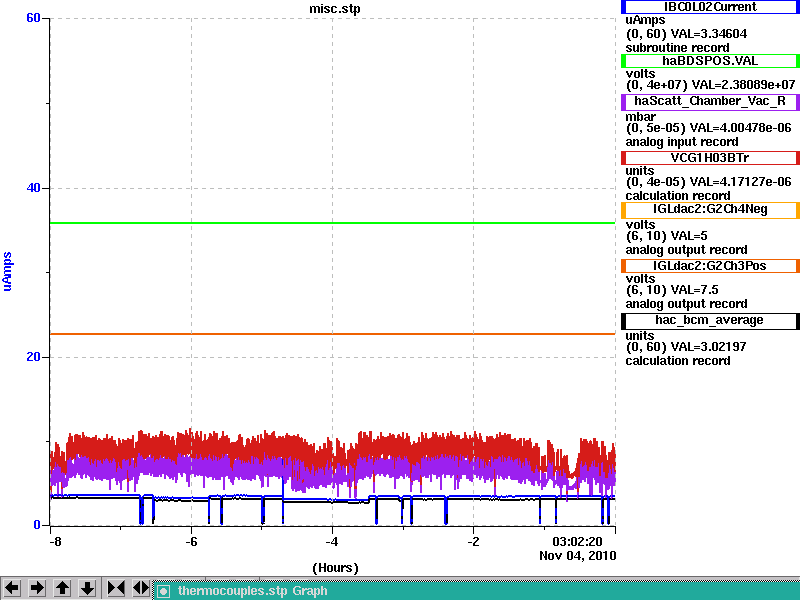The height and width of the screenshot is (600, 800).
Task: Click the y-axis tick label 40
Action: tap(33, 188)
